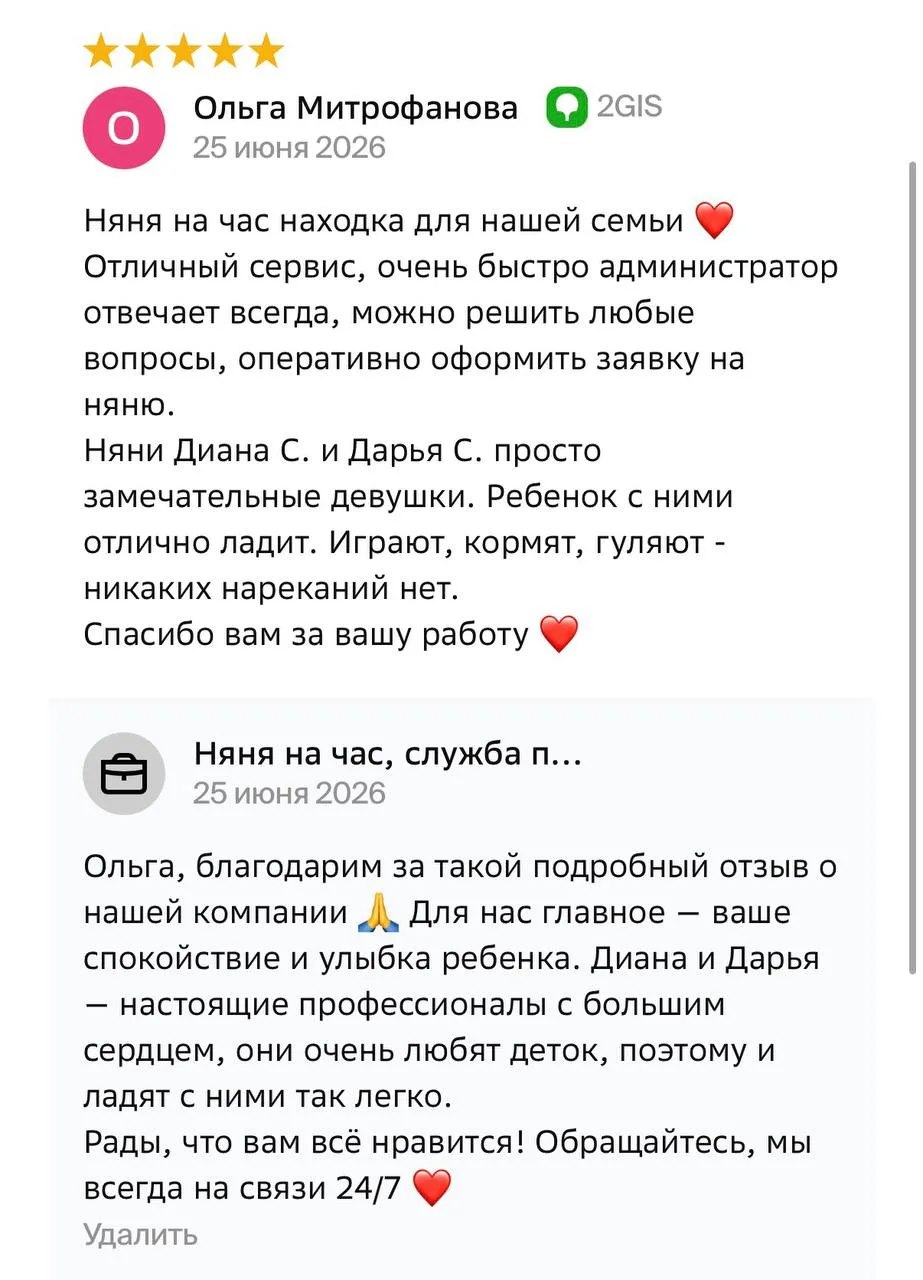Click the review text mentioning 'Няни Диана С.'
Viewport: 923px width, 1280px height.
point(409,519)
